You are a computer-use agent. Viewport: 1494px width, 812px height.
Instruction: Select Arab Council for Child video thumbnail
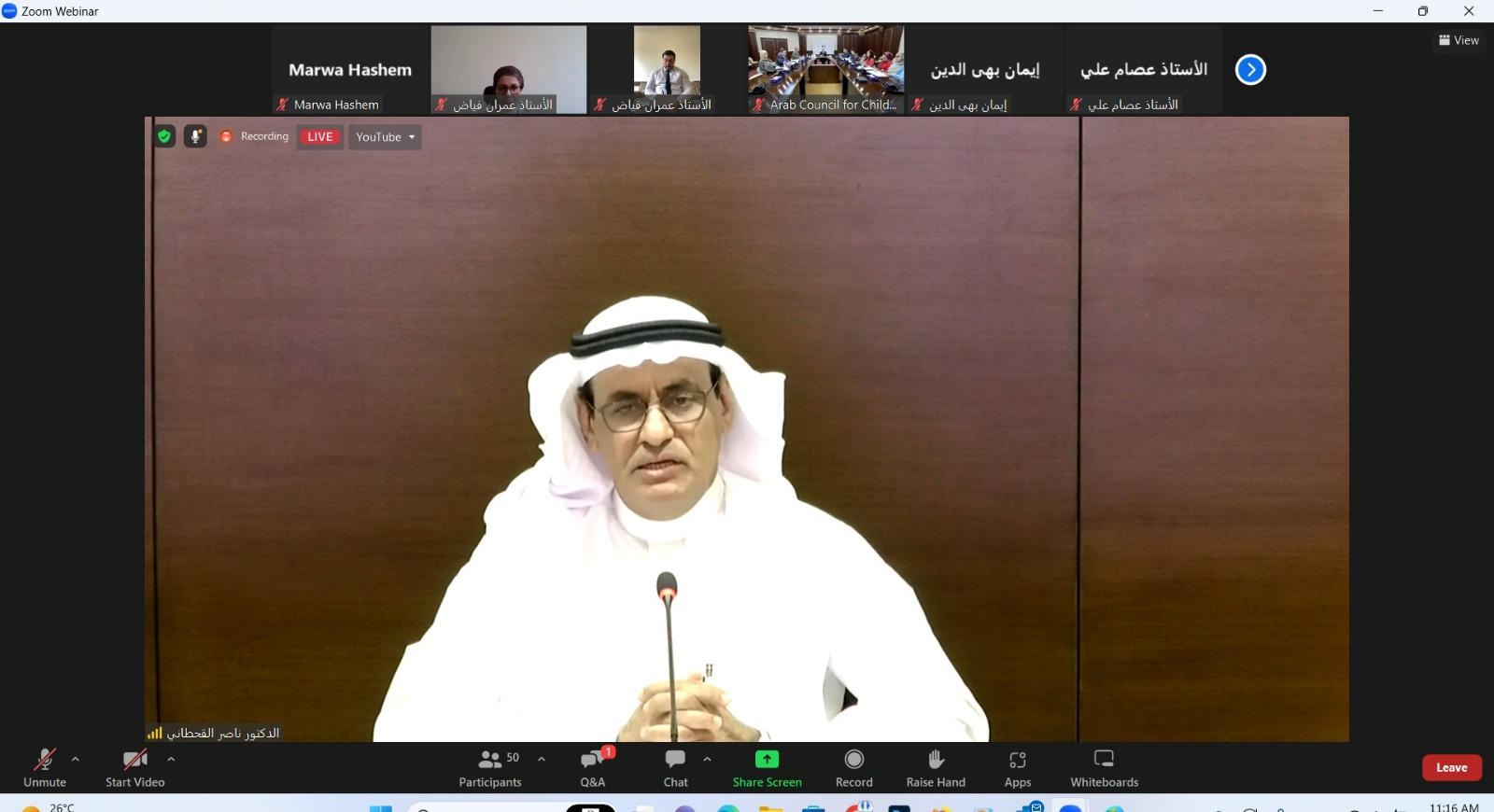[x=825, y=69]
